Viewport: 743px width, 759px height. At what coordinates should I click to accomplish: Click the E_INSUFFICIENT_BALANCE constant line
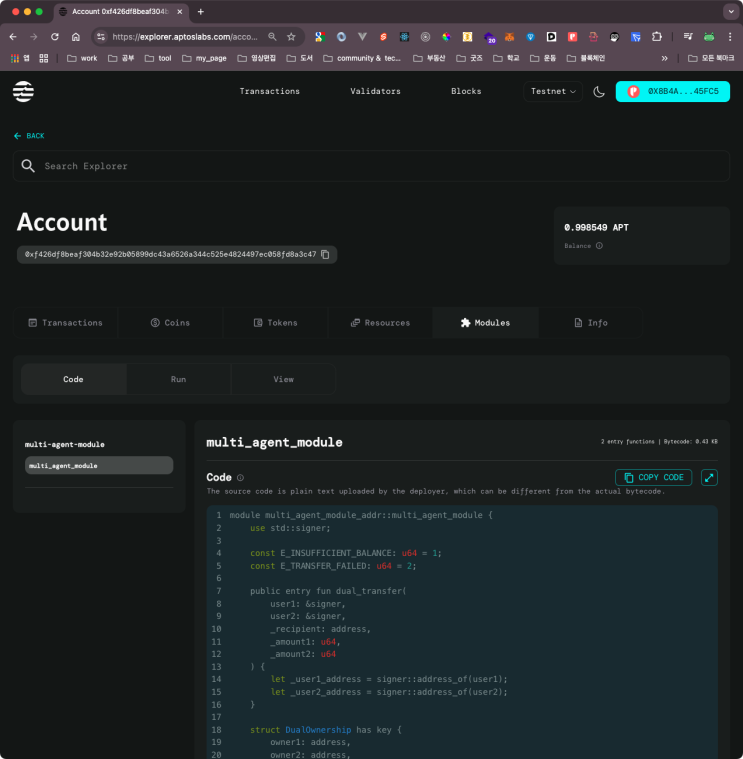coord(346,553)
